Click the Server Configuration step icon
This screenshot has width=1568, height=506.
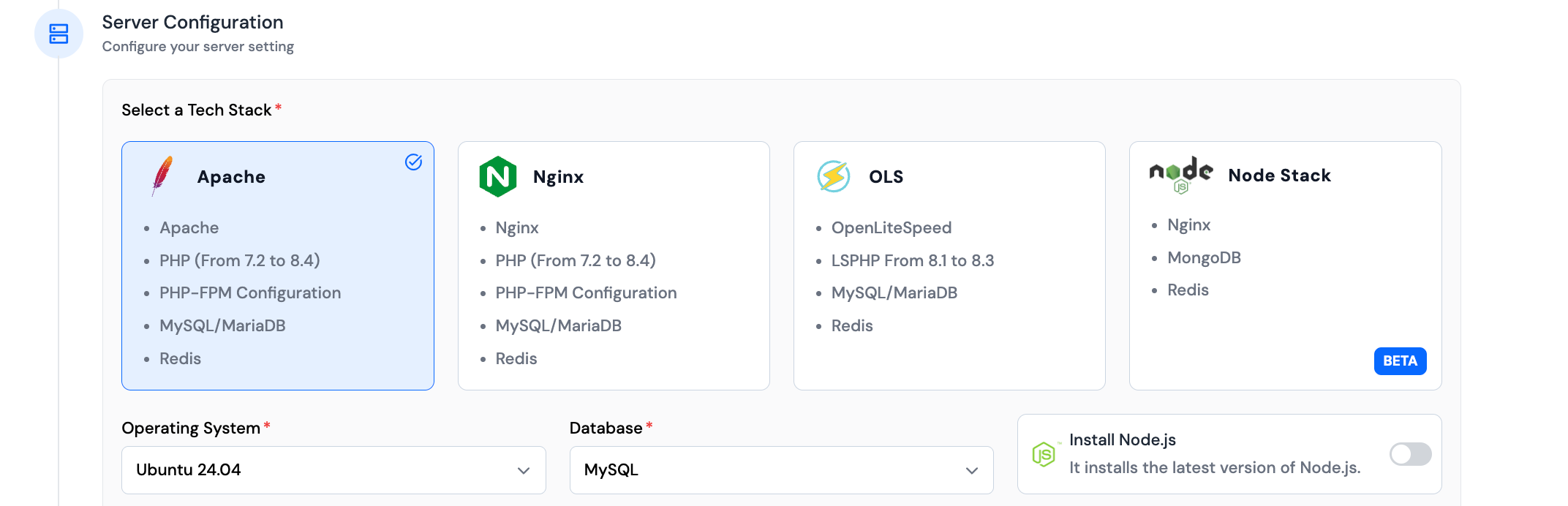pos(59,34)
